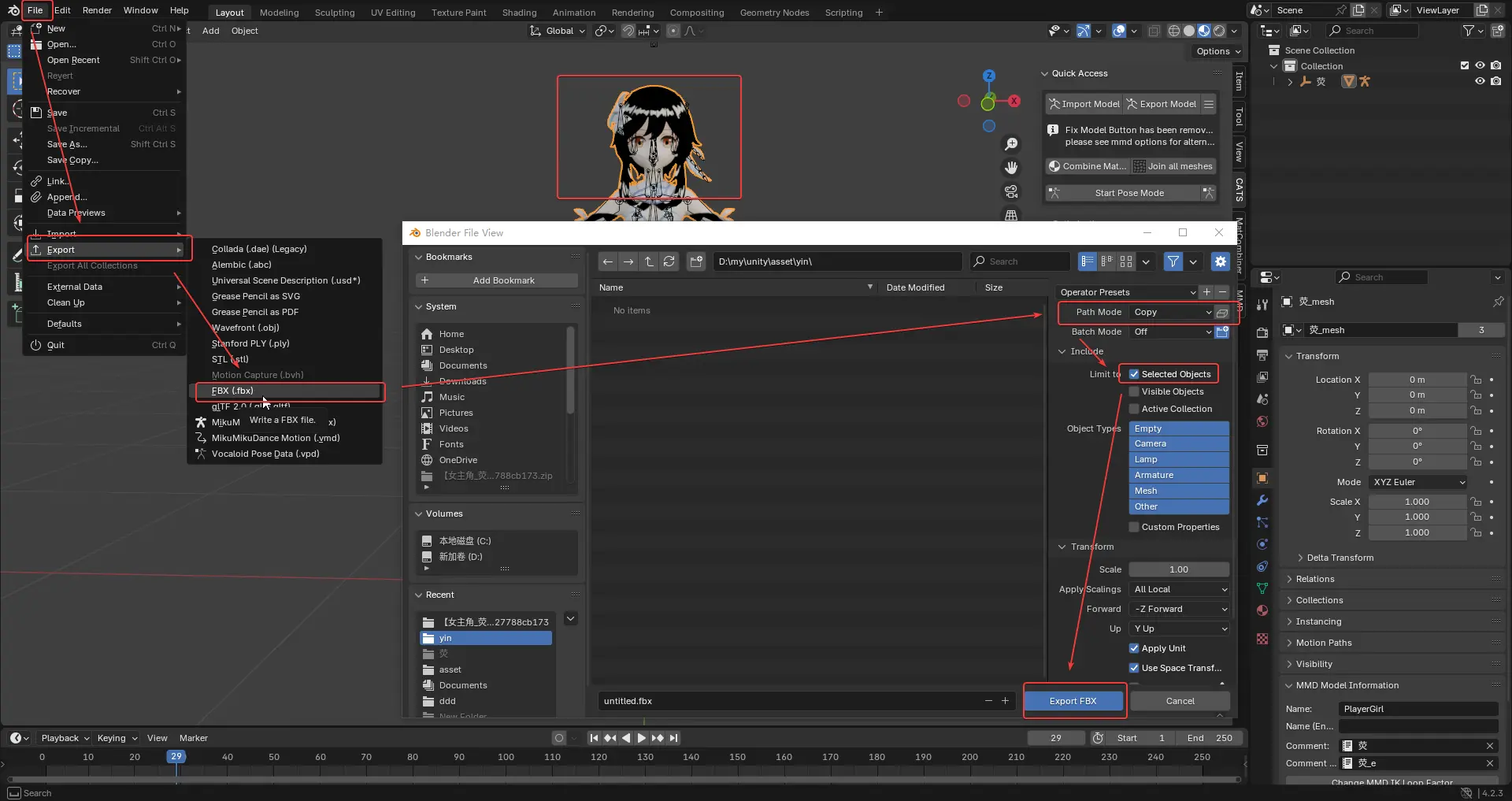Click Scale X 1.000 field
This screenshot has width=1512, height=801.
click(1417, 502)
